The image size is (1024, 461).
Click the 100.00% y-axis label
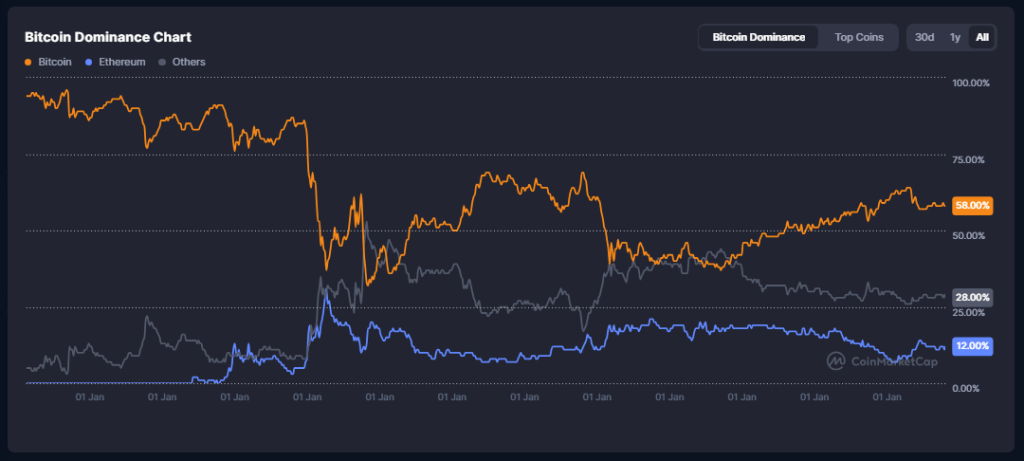coord(973,83)
